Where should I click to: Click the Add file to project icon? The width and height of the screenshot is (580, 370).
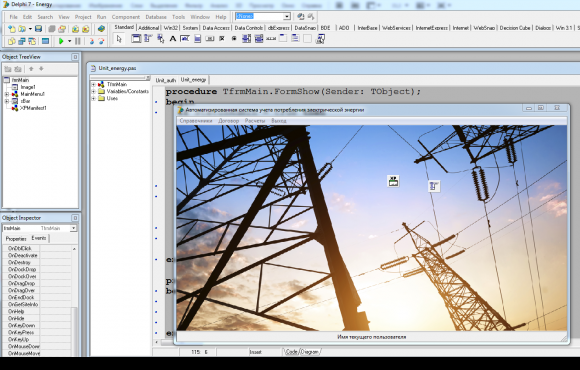[75, 29]
